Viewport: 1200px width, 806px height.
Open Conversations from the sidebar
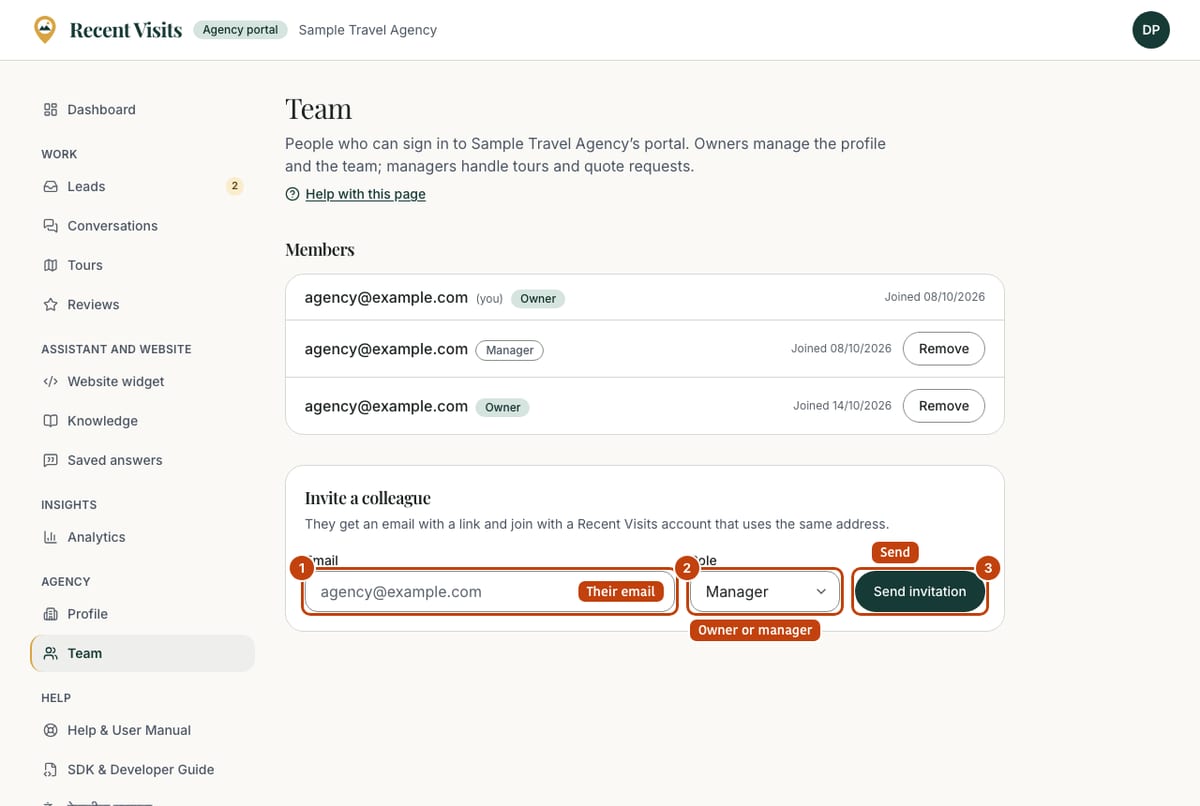click(x=143, y=226)
